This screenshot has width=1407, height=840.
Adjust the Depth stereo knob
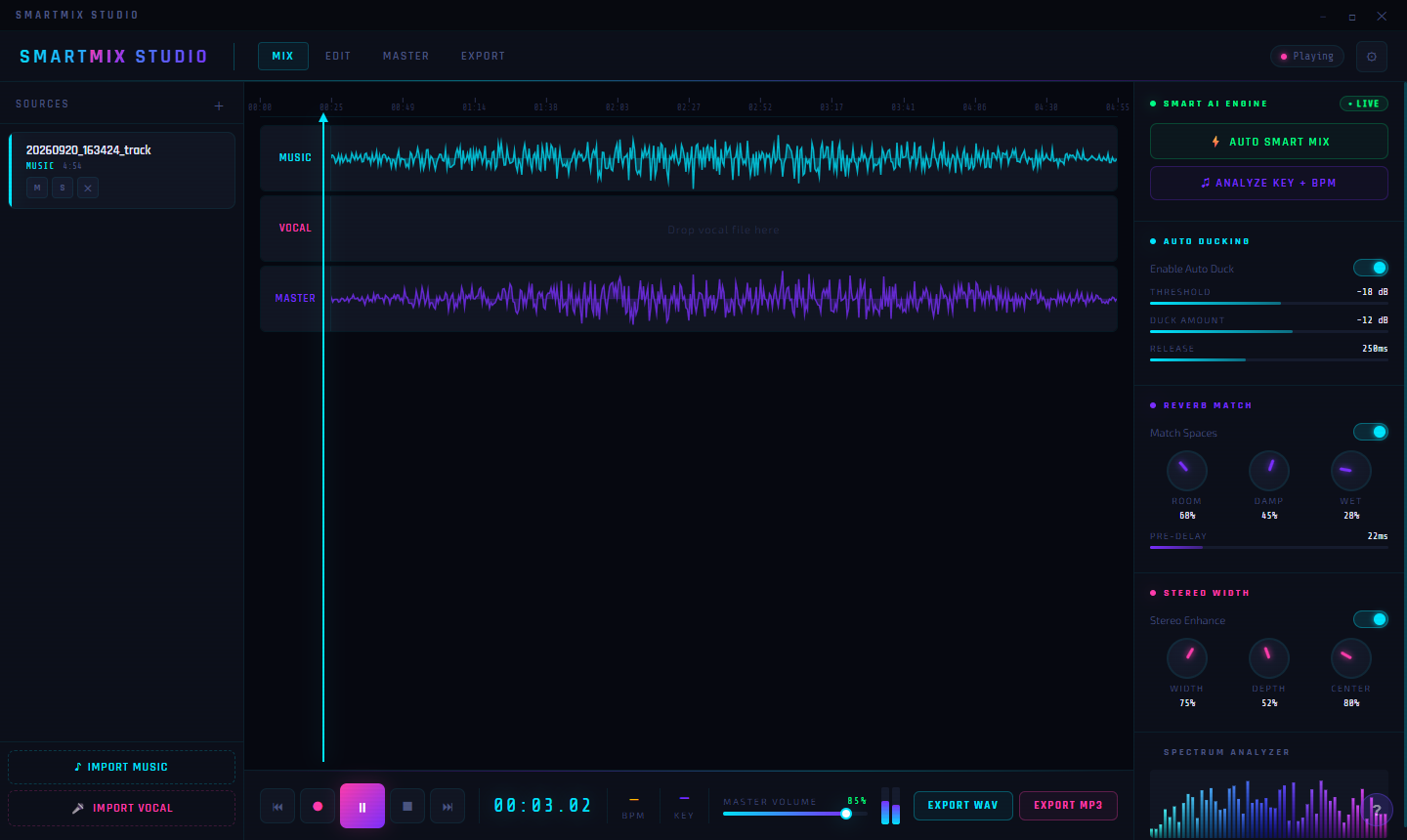click(x=1269, y=658)
